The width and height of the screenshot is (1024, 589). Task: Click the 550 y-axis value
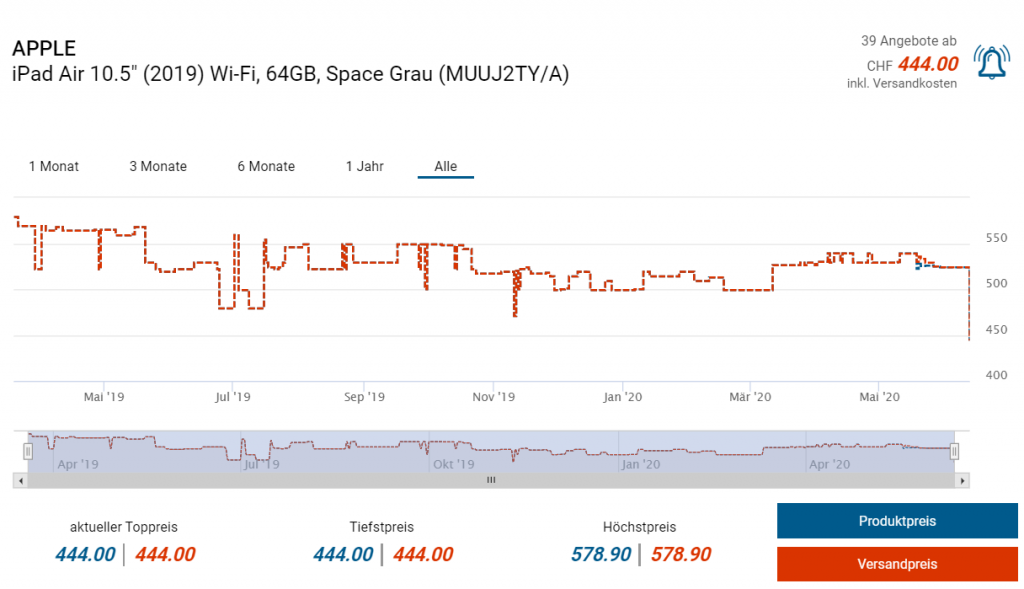click(997, 238)
